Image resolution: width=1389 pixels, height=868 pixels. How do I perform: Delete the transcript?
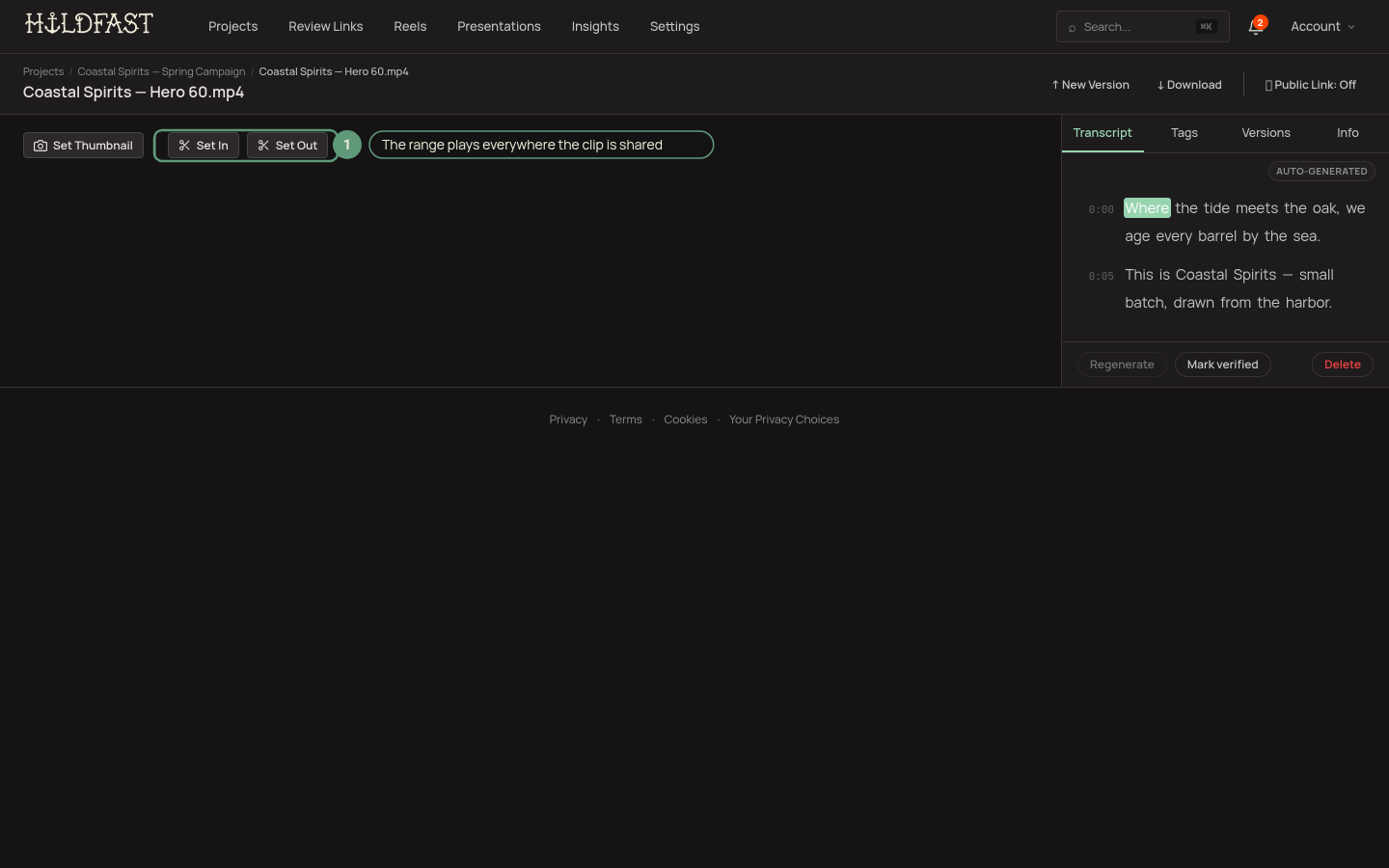[1342, 365]
